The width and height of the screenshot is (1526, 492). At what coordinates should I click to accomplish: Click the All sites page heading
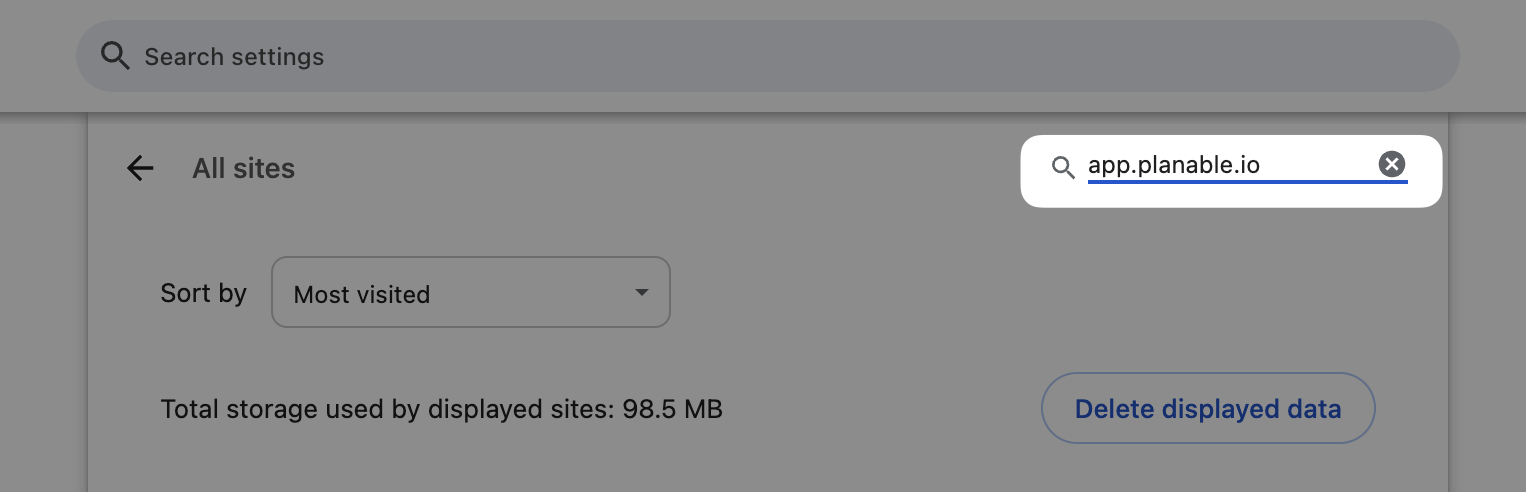click(243, 168)
